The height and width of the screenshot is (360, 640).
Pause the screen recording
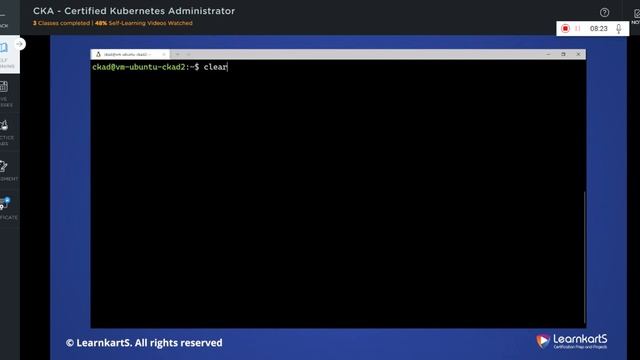coord(578,29)
